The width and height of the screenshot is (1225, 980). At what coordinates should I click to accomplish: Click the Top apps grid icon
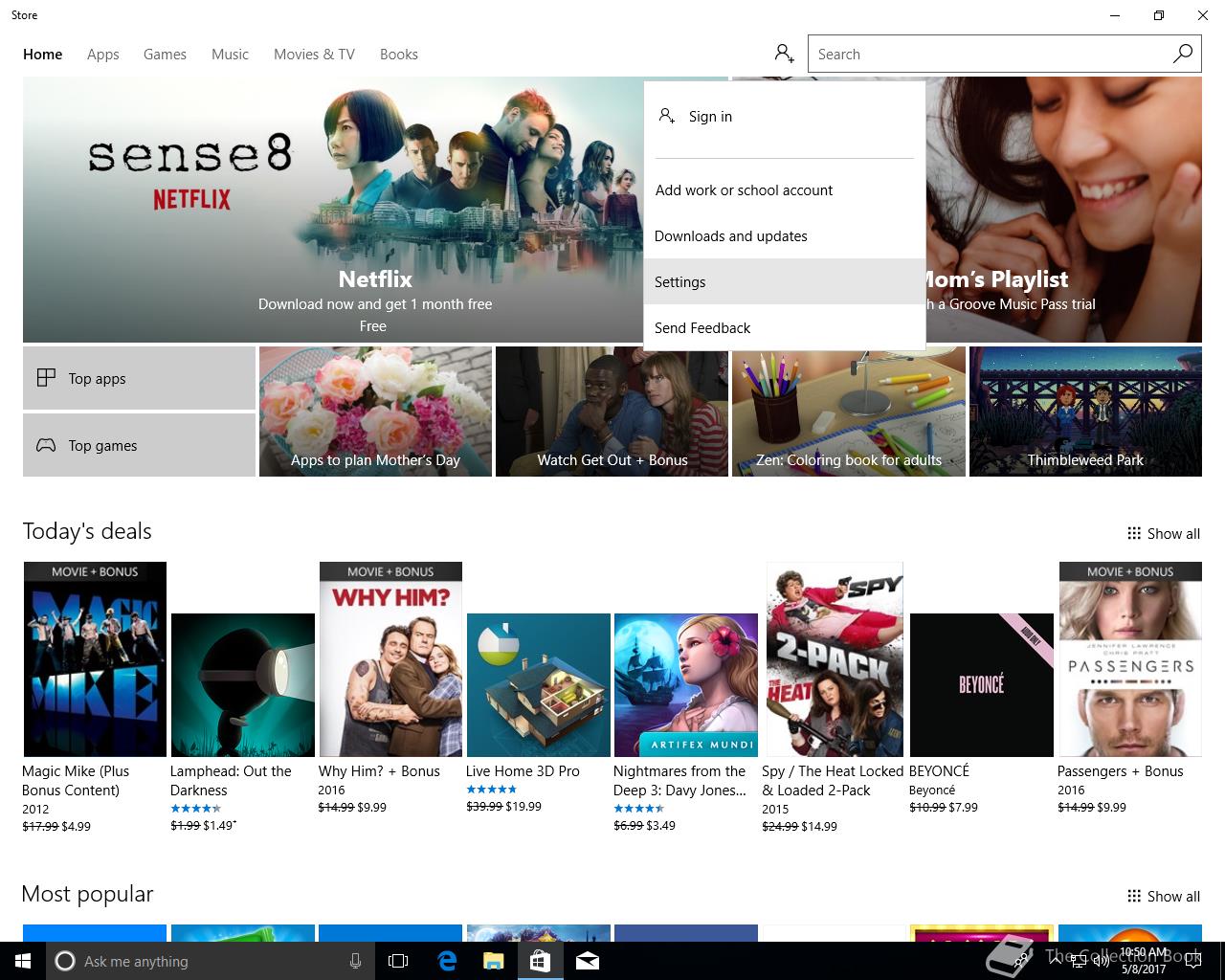pos(46,378)
